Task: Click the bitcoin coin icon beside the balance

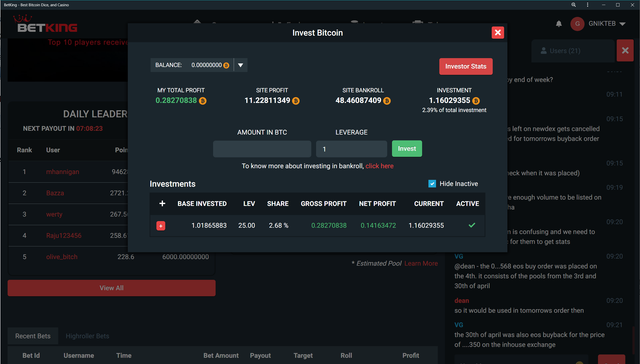Action: (226, 65)
